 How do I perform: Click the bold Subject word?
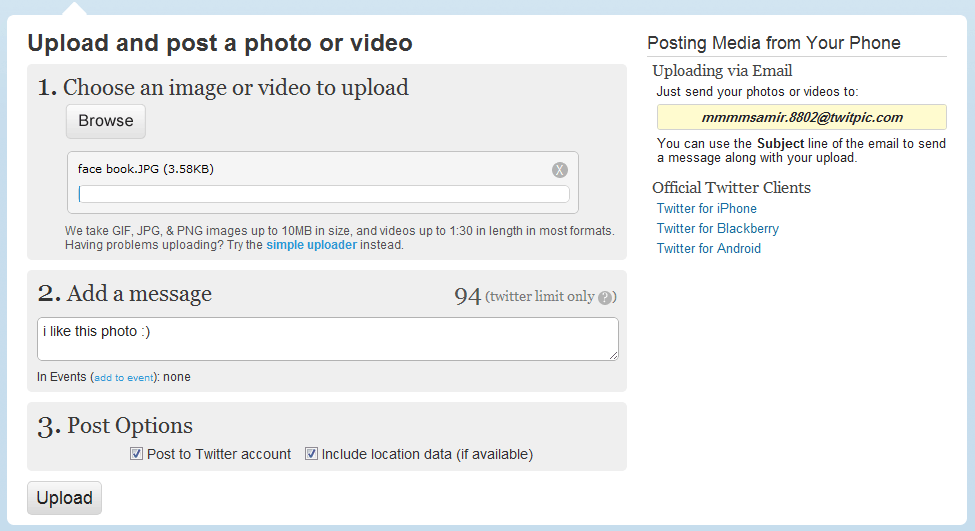click(780, 144)
